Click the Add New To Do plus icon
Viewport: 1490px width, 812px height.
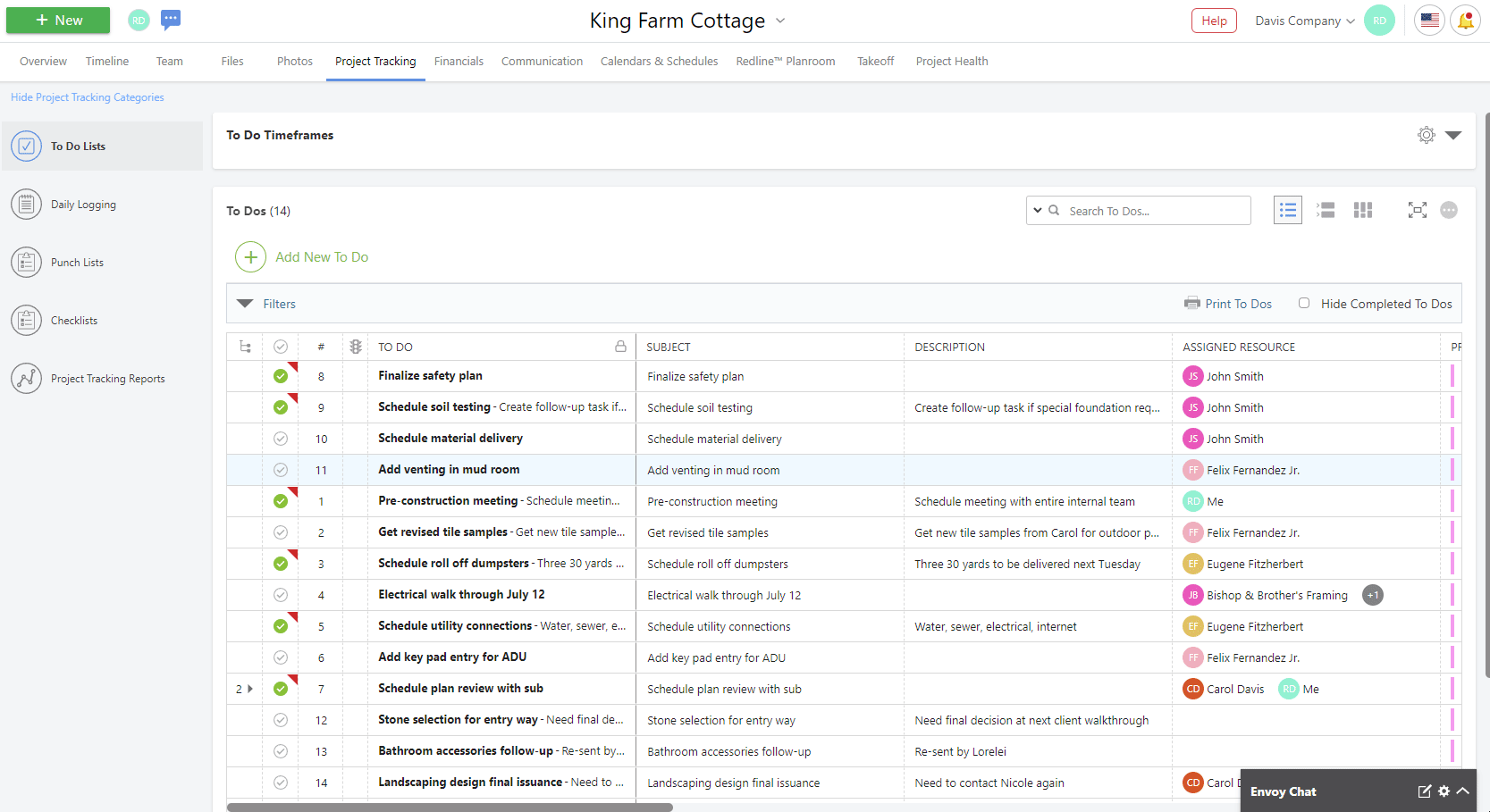point(250,257)
